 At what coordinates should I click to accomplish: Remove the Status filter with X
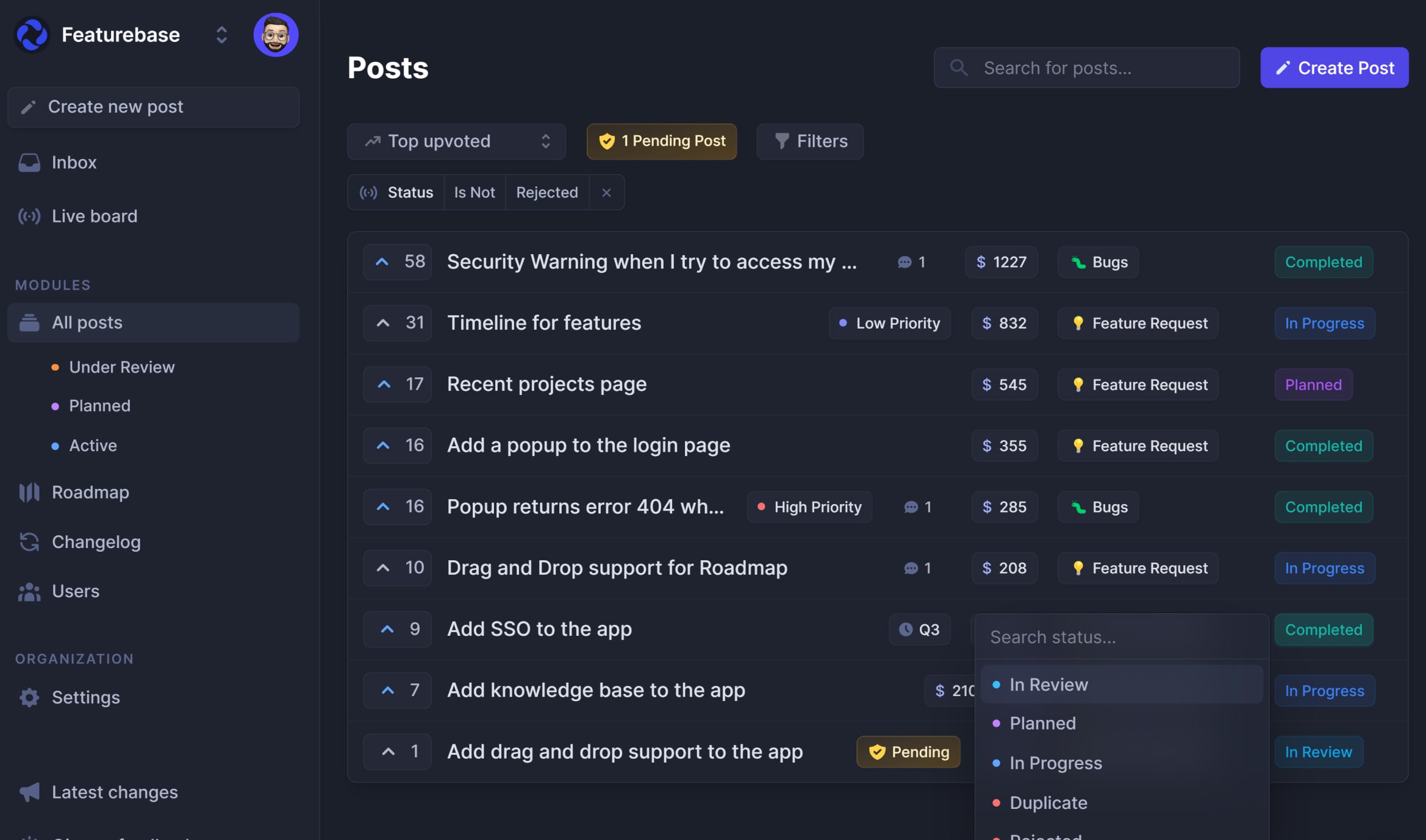pos(606,193)
